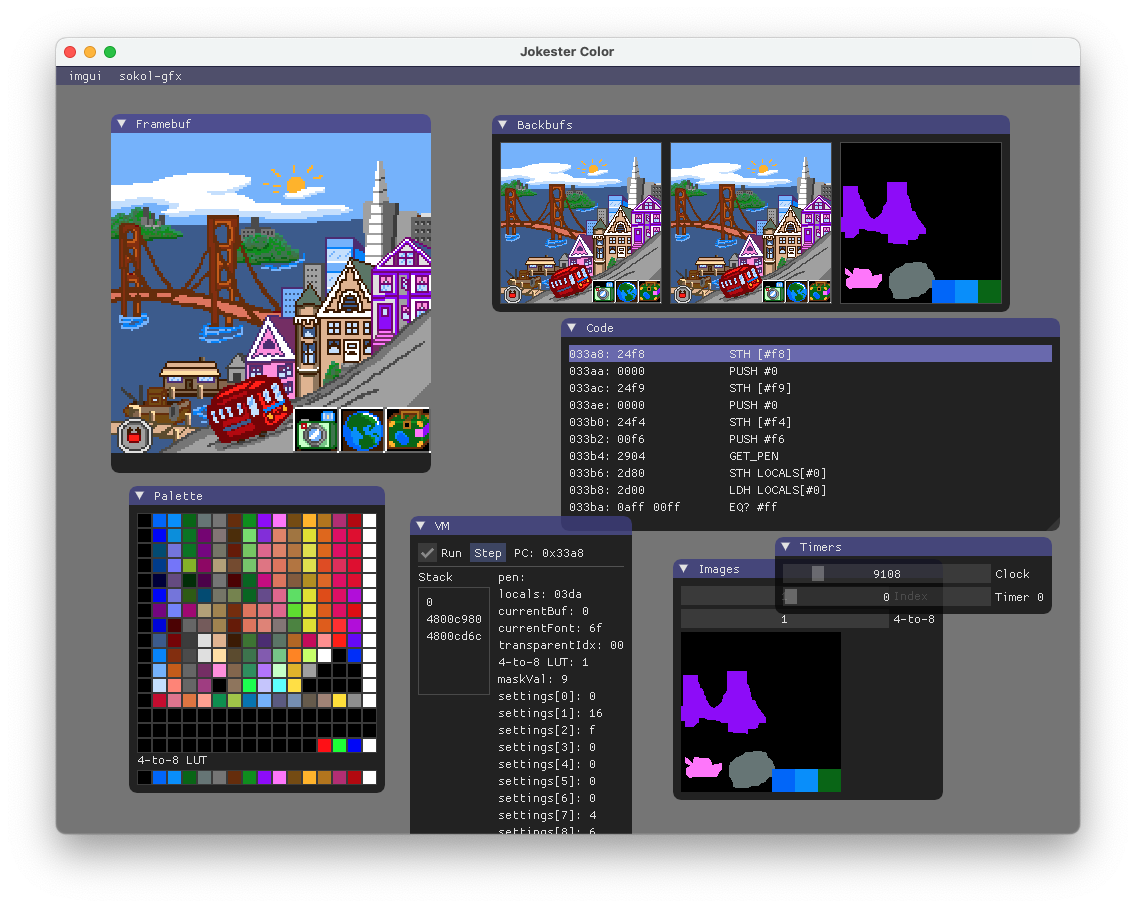Click the blue swatch in Palette bottom row
1136x908 pixels.
354,745
